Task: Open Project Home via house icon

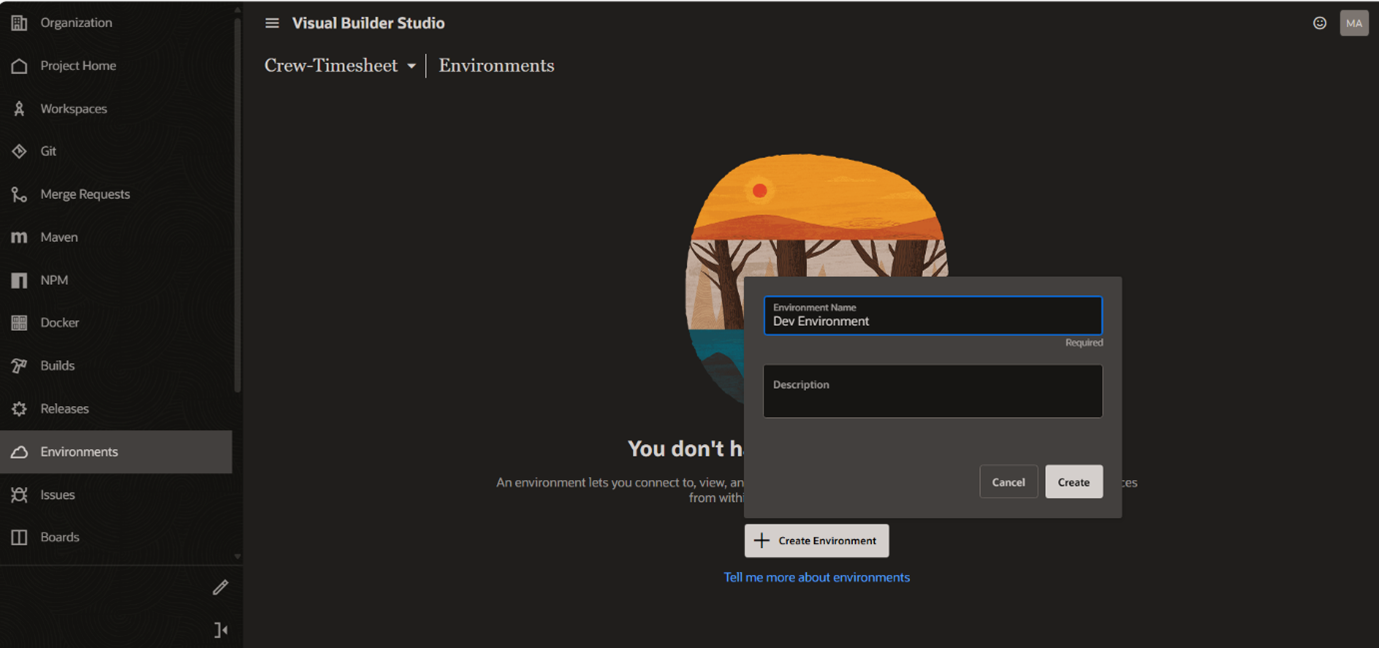Action: (x=19, y=66)
